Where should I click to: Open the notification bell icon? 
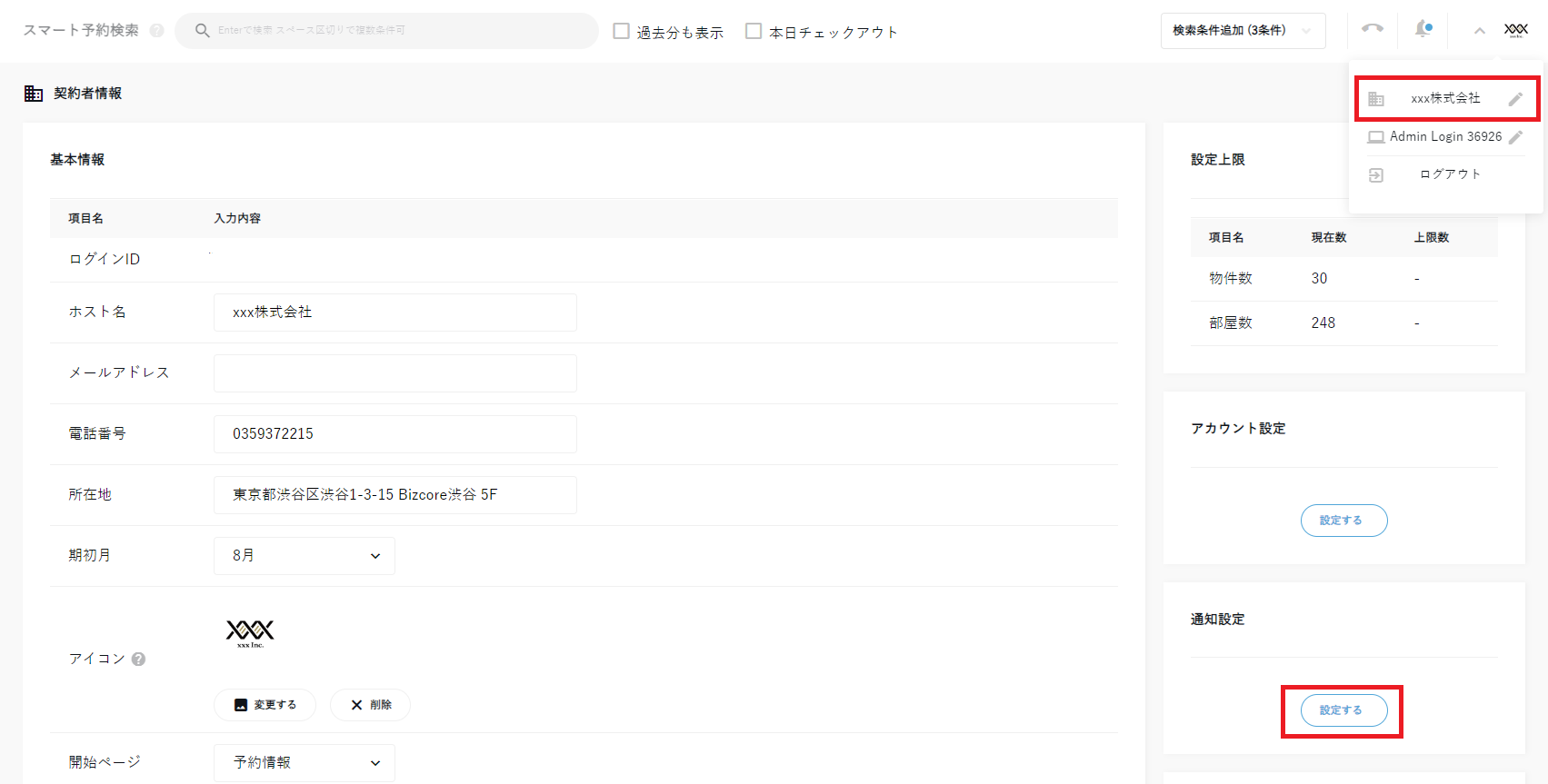(x=1423, y=29)
